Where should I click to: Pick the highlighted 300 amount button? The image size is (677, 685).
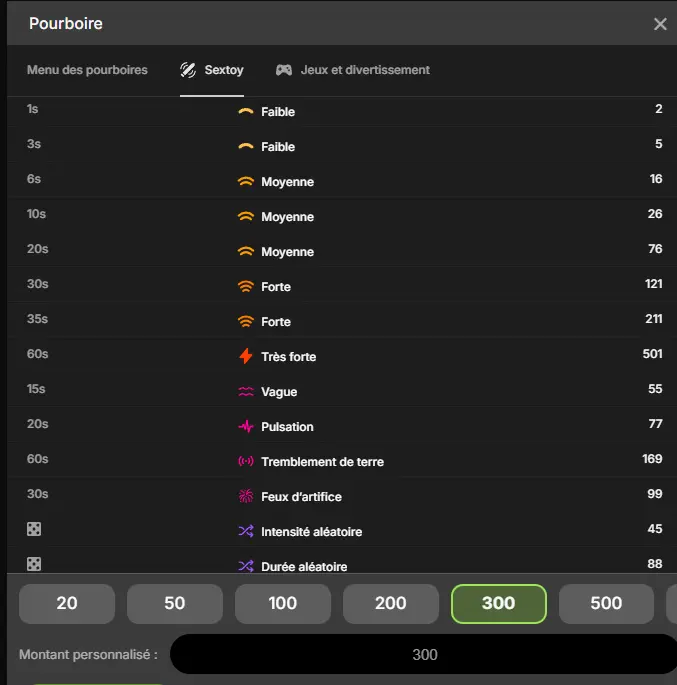point(498,603)
